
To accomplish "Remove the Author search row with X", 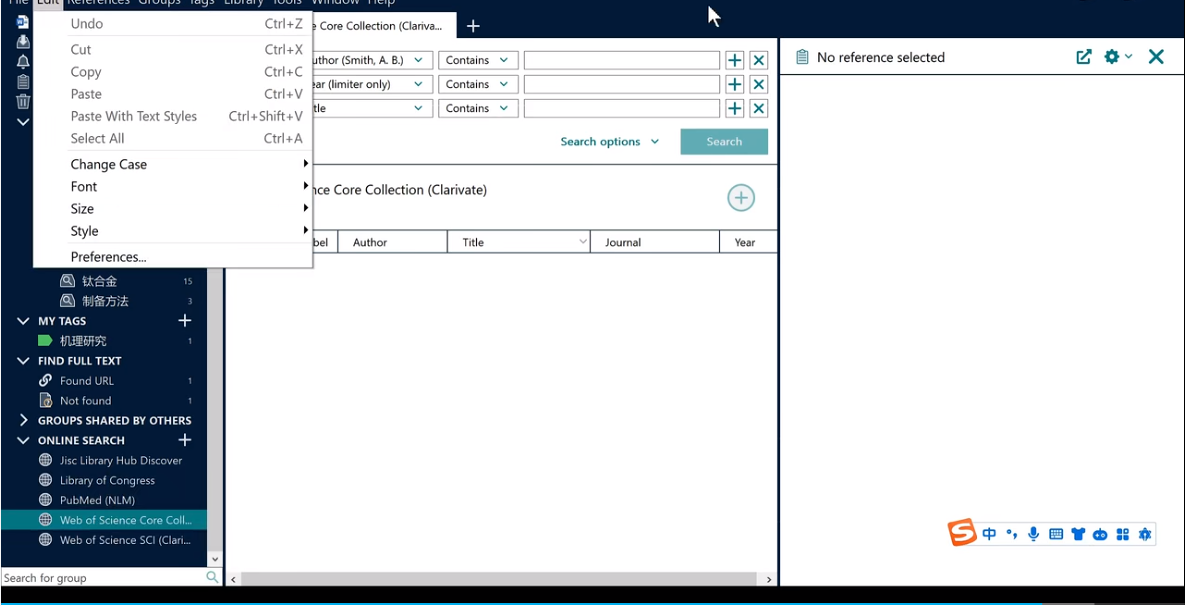I will pos(759,60).
